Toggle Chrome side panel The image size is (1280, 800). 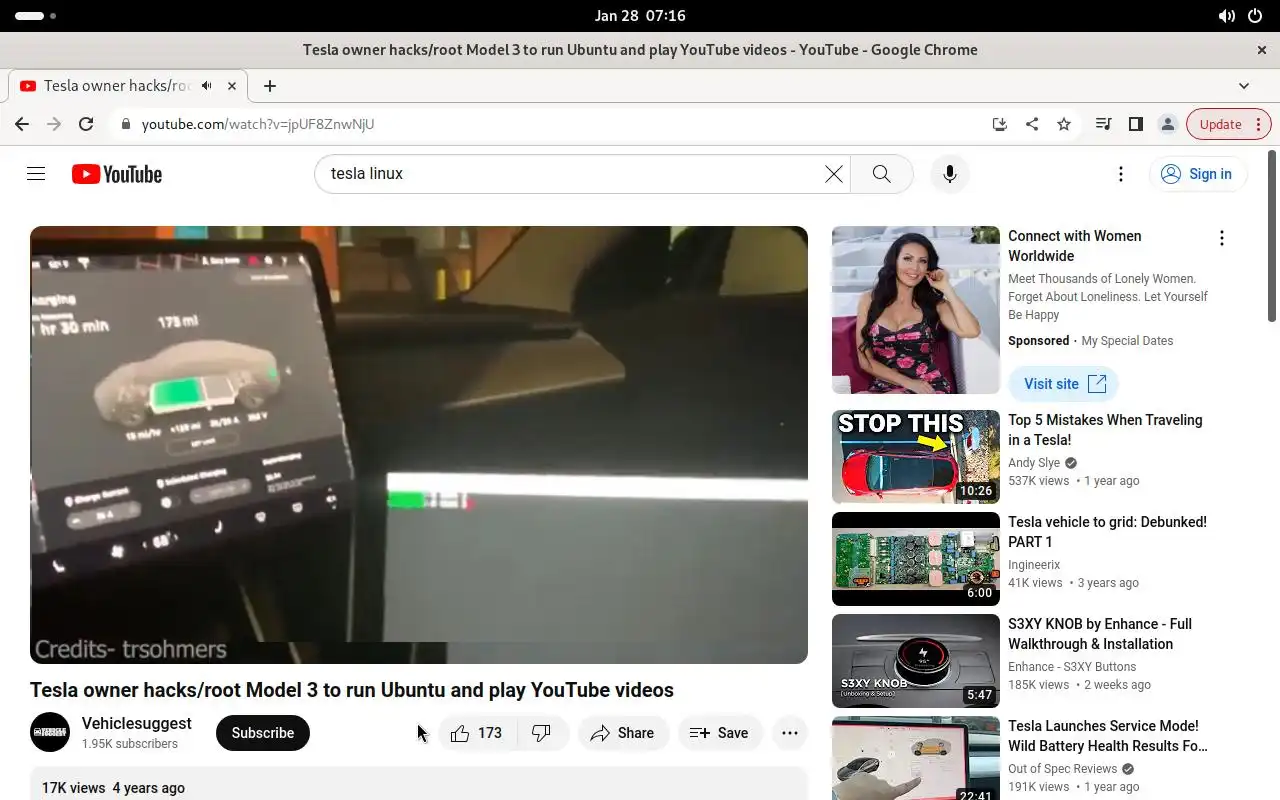click(1135, 124)
